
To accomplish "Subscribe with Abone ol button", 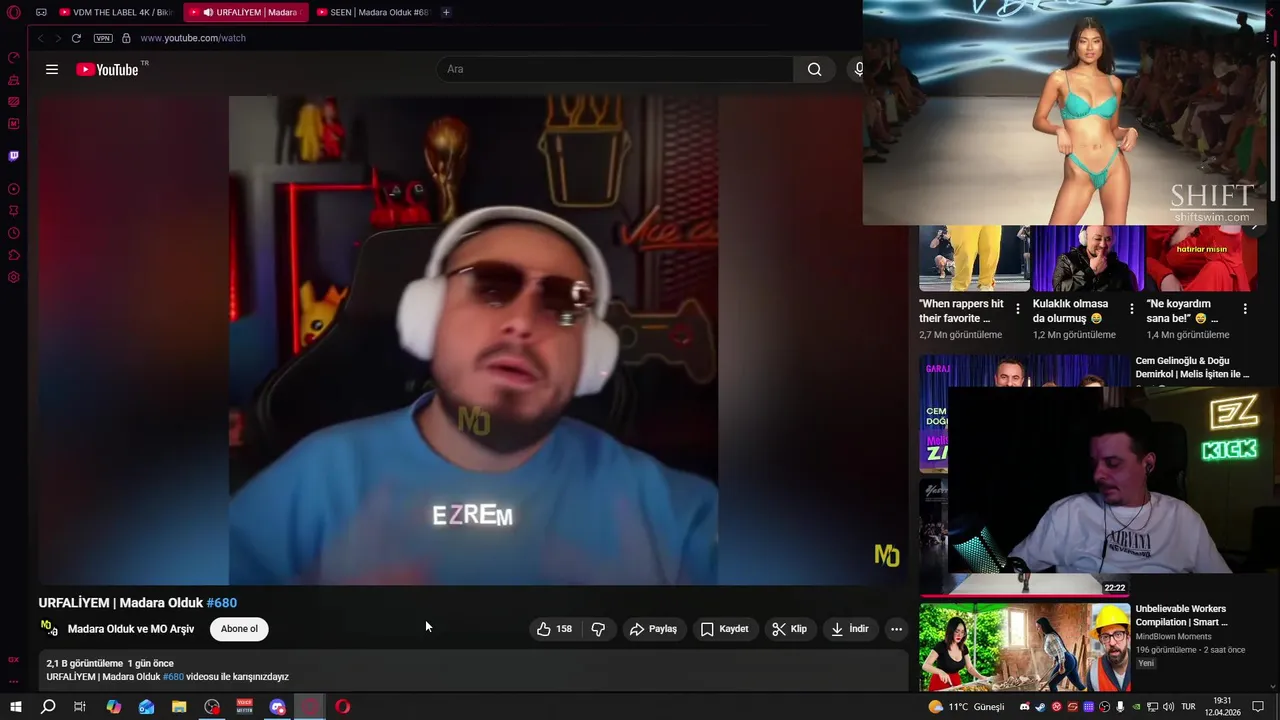I will click(x=239, y=629).
